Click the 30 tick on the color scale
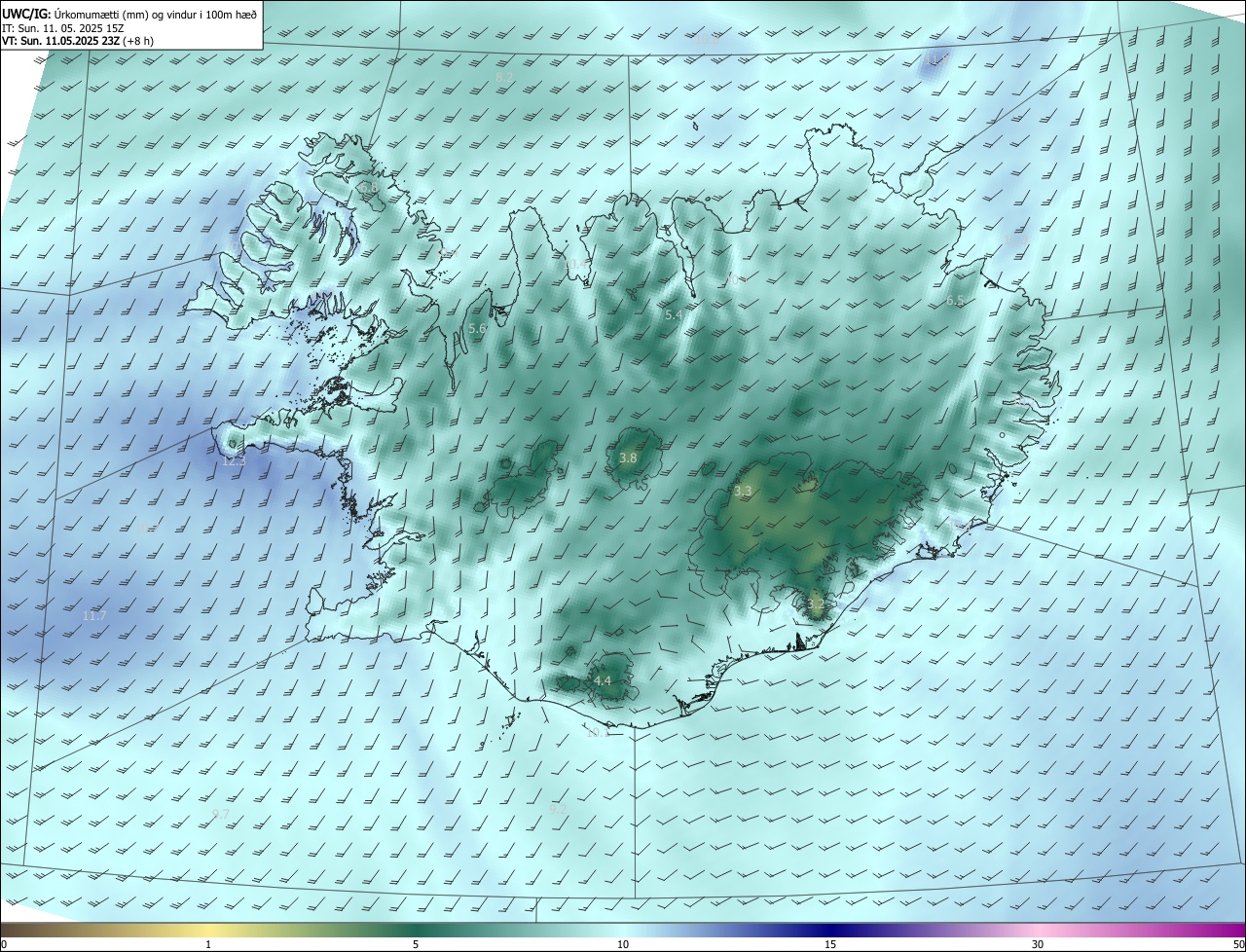Viewport: 1246px width, 952px height. point(1038,944)
